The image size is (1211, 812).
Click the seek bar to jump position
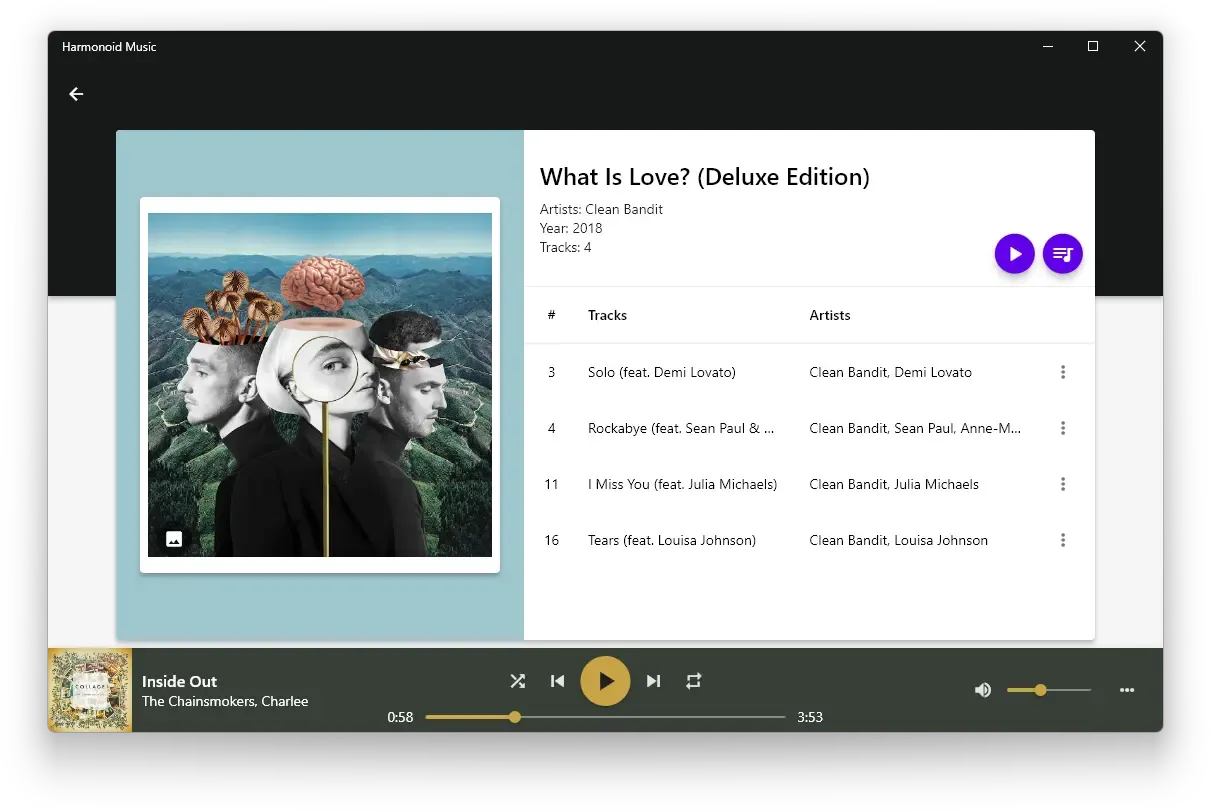click(605, 717)
